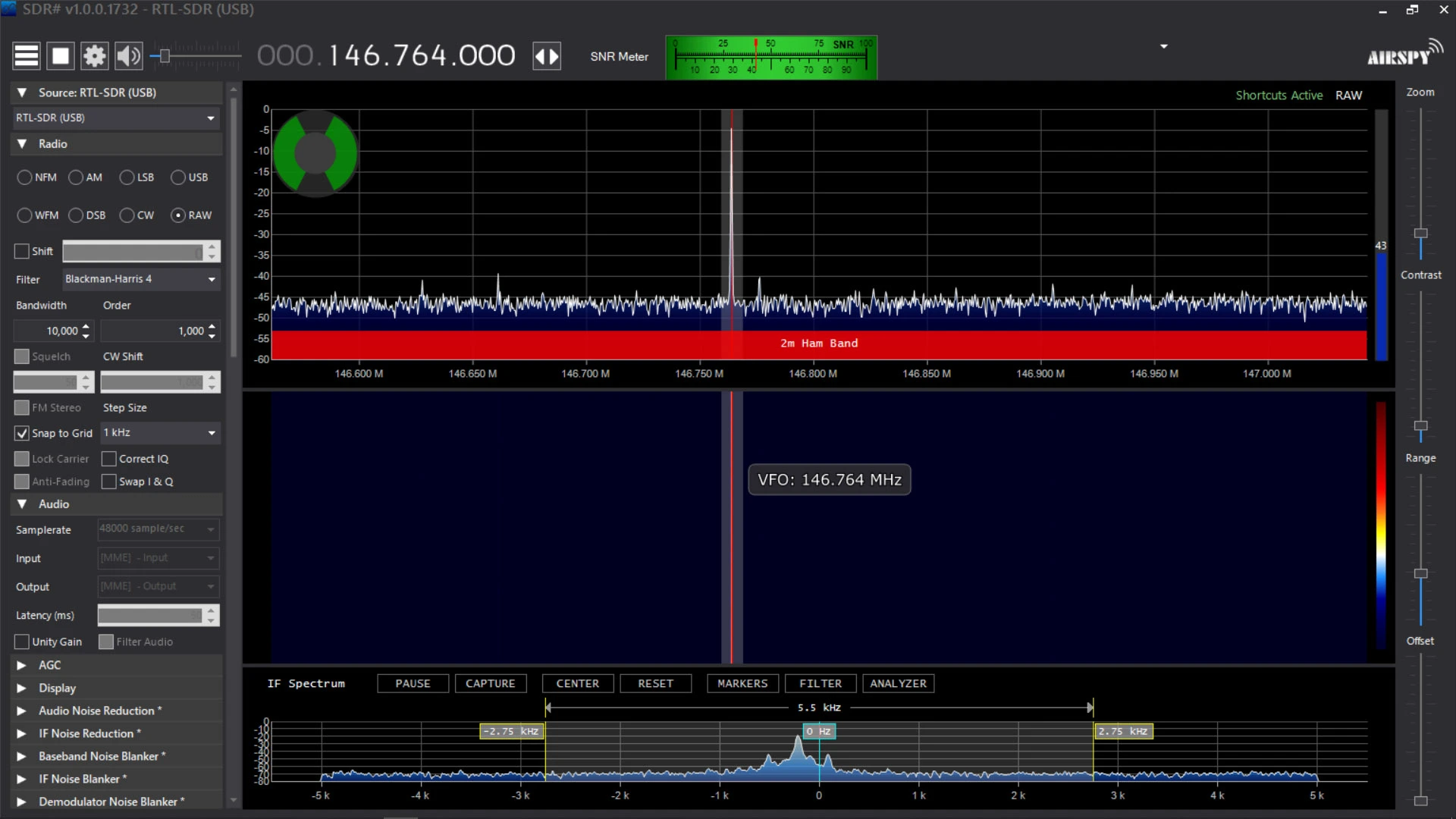Open the gear configuration icon
The height and width of the screenshot is (819, 1456).
pyautogui.click(x=94, y=56)
